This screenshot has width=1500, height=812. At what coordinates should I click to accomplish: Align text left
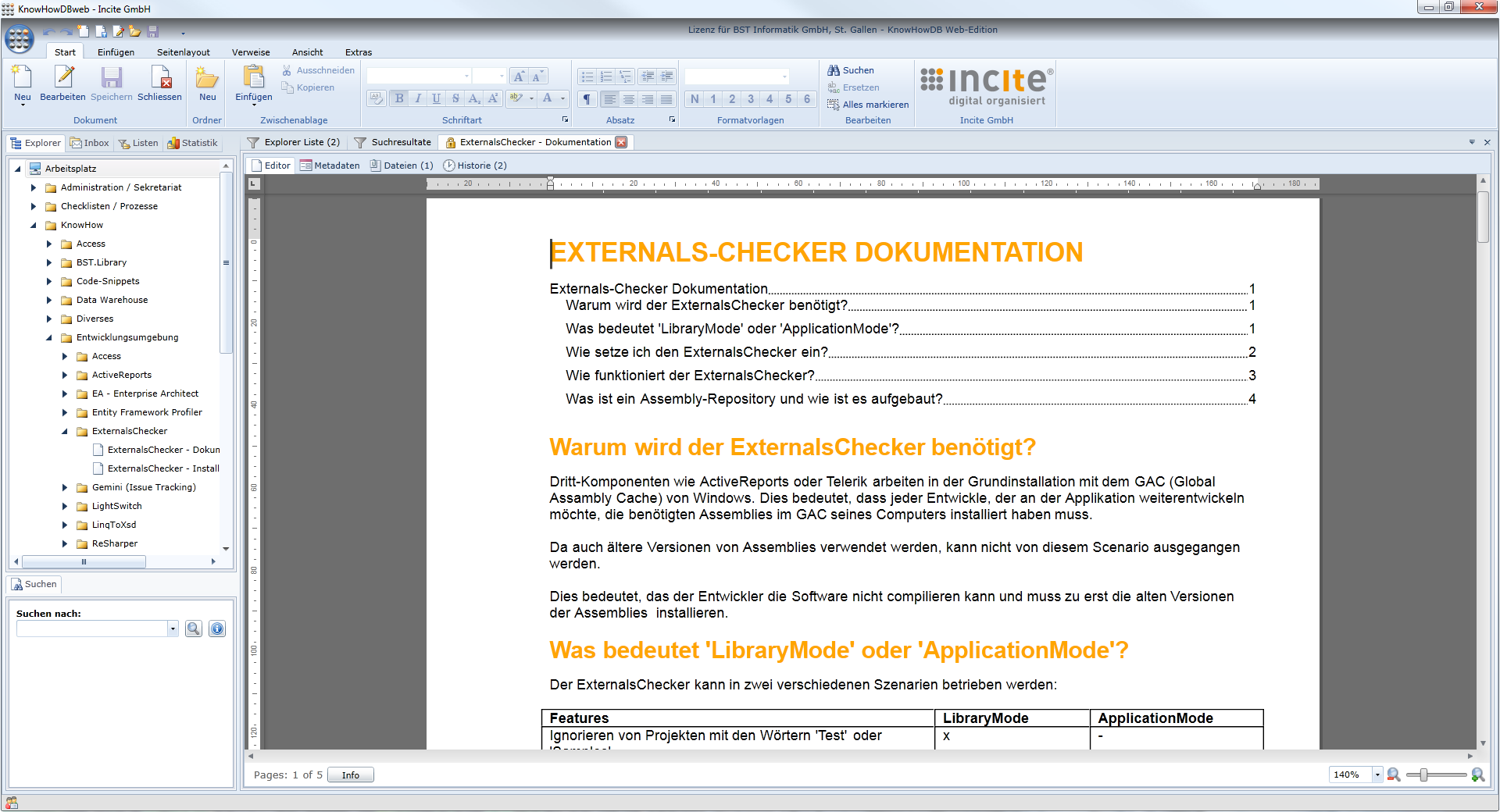(609, 99)
